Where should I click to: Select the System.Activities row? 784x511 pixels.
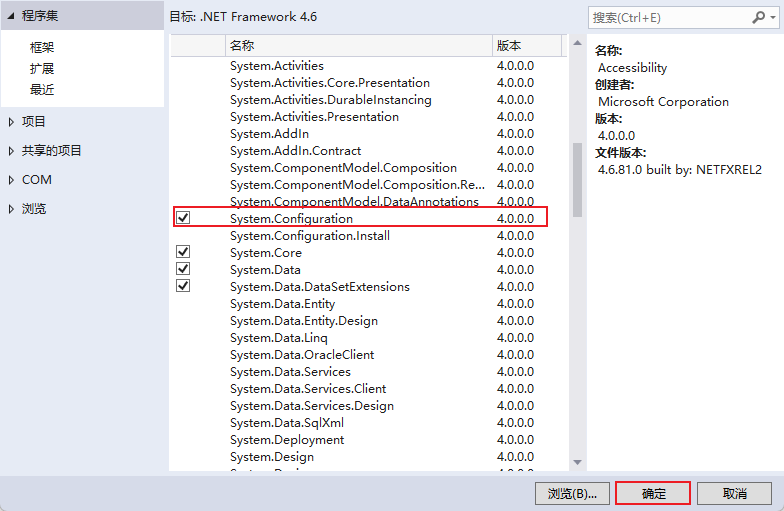368,66
